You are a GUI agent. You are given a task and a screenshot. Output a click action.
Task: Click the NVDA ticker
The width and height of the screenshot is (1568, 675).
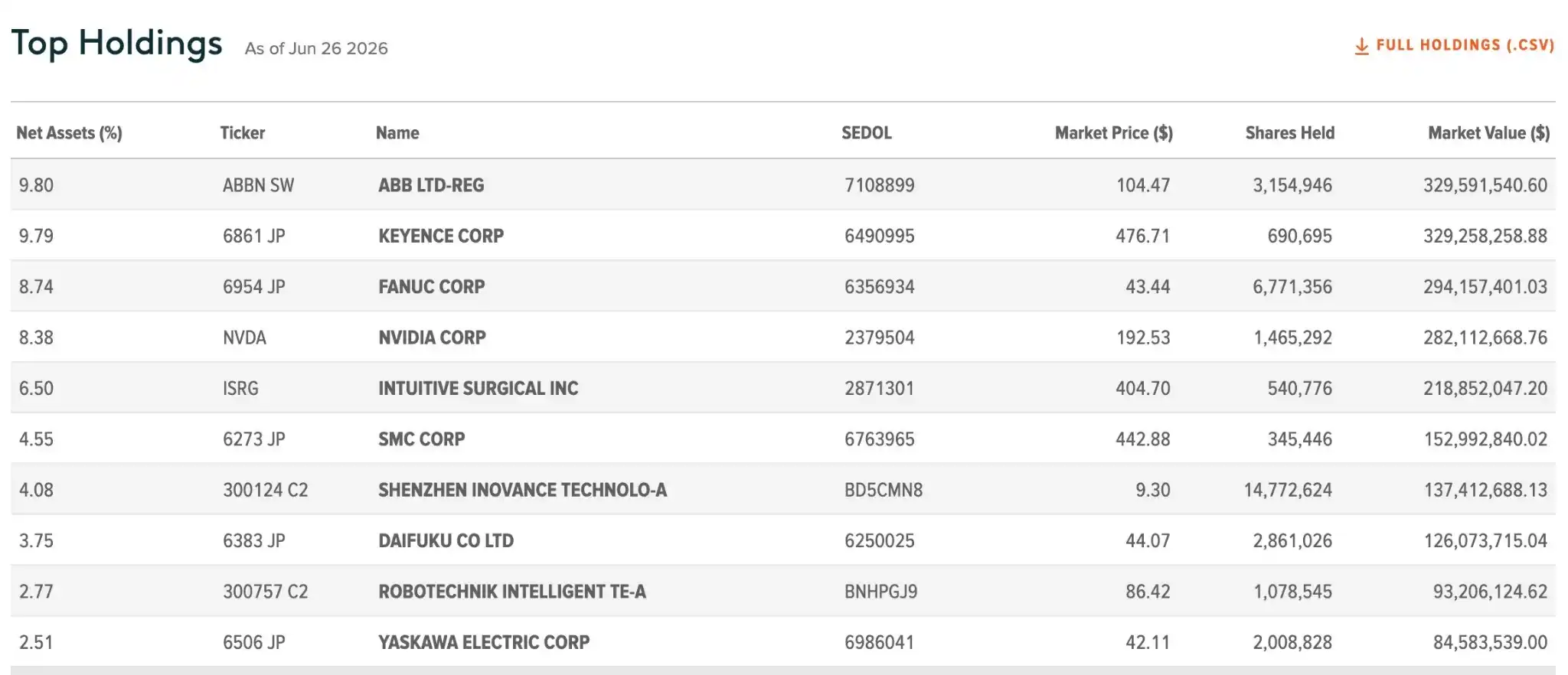click(x=244, y=337)
